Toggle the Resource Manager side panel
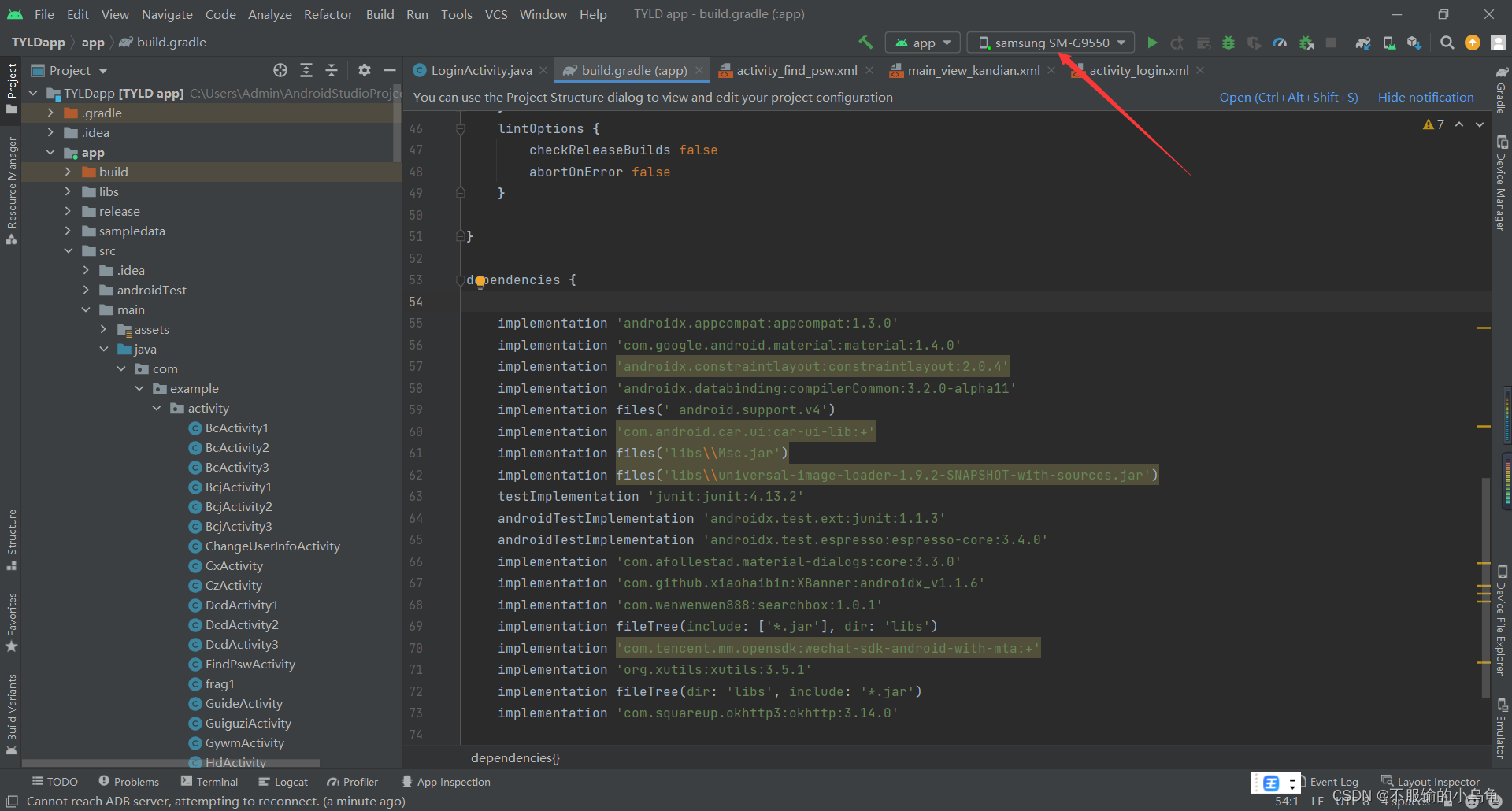This screenshot has width=1512, height=811. click(x=11, y=191)
